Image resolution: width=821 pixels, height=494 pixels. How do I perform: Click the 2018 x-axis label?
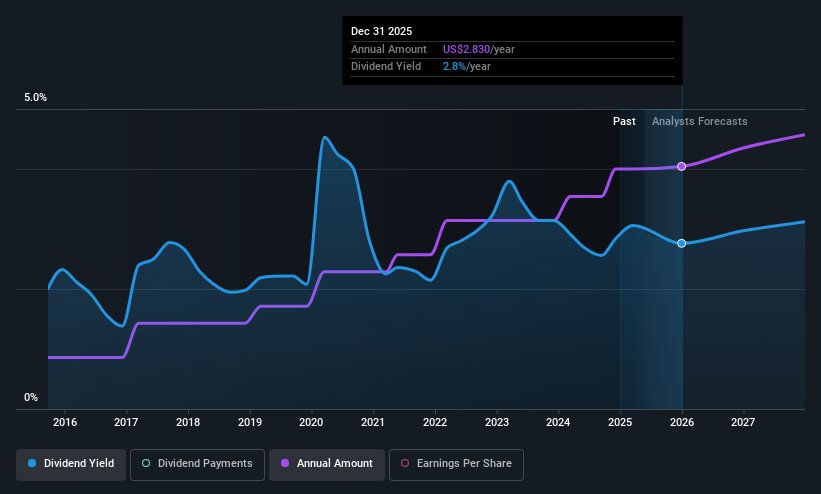coord(188,422)
